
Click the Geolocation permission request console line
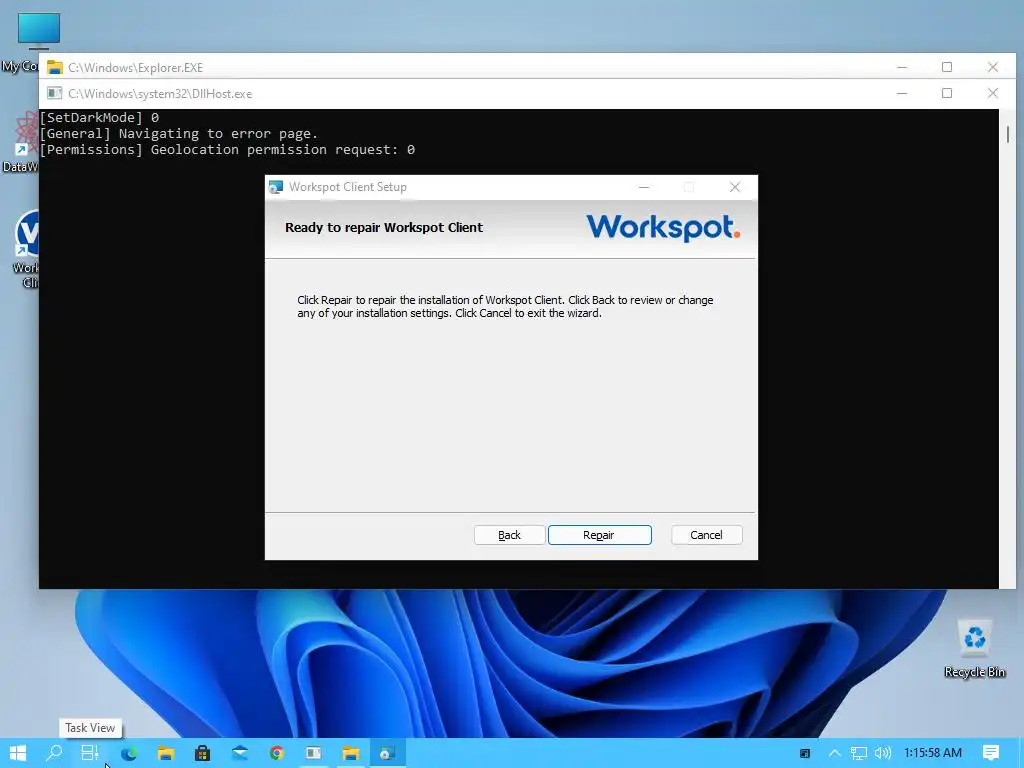pos(227,150)
